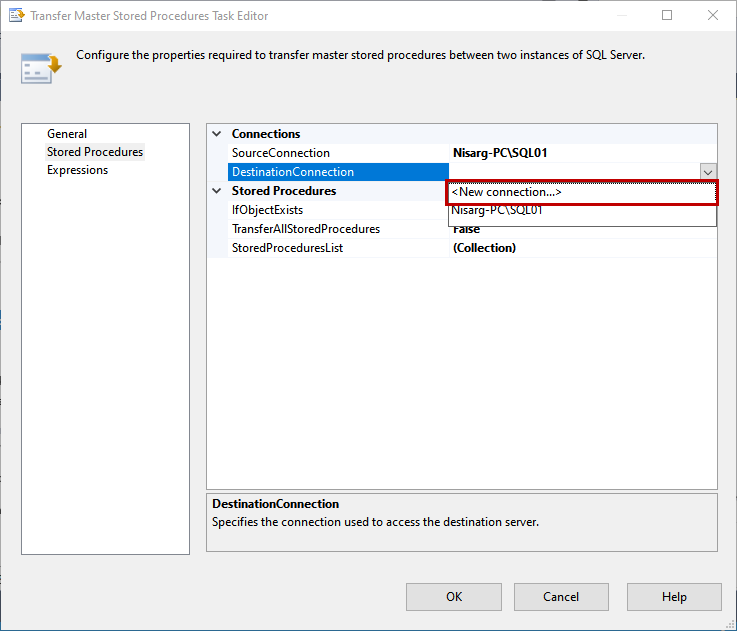Image resolution: width=737 pixels, height=631 pixels.
Task: Close the task editor window
Action: (713, 16)
